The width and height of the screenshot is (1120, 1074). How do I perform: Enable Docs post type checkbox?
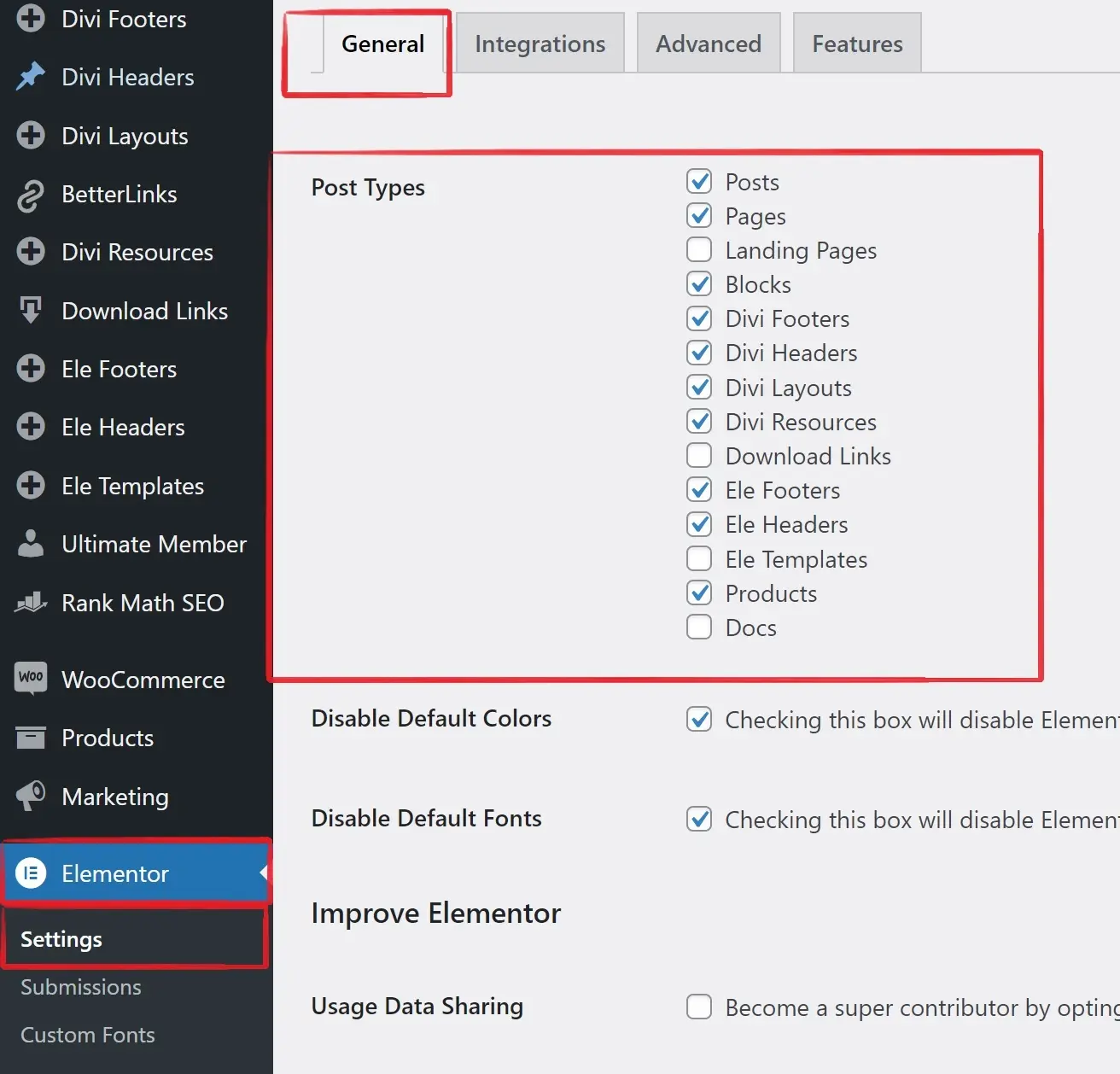coord(699,627)
